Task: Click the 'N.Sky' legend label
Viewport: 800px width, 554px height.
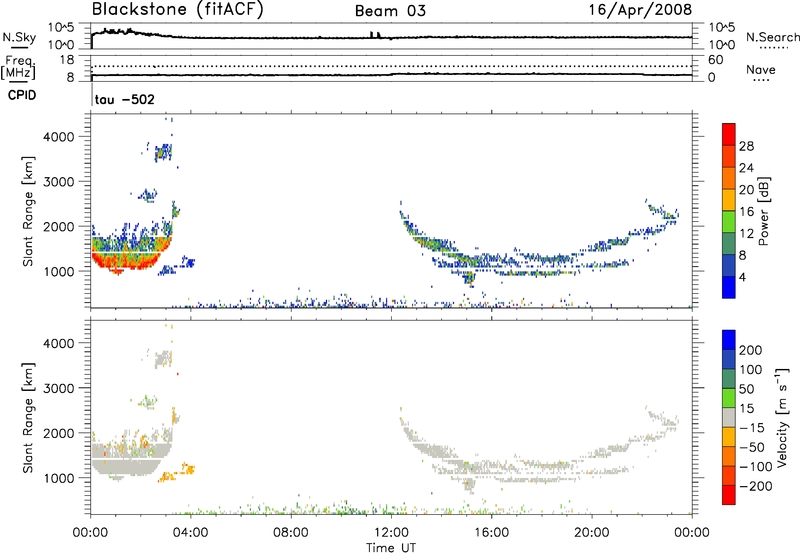Action: pyautogui.click(x=19, y=37)
